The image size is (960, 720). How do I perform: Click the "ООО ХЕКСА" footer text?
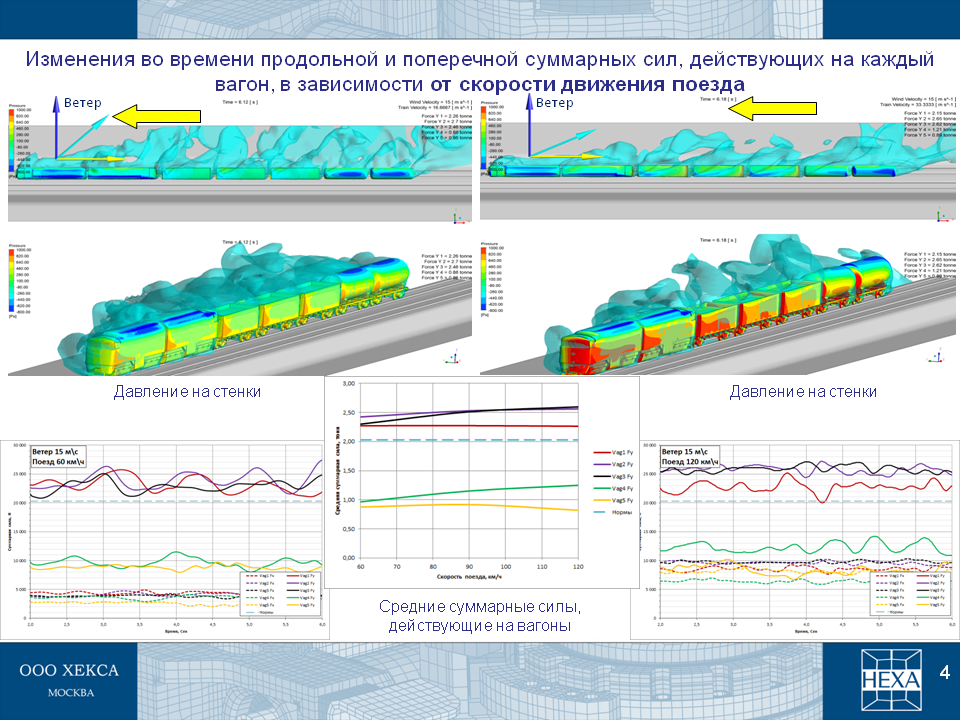(69, 670)
